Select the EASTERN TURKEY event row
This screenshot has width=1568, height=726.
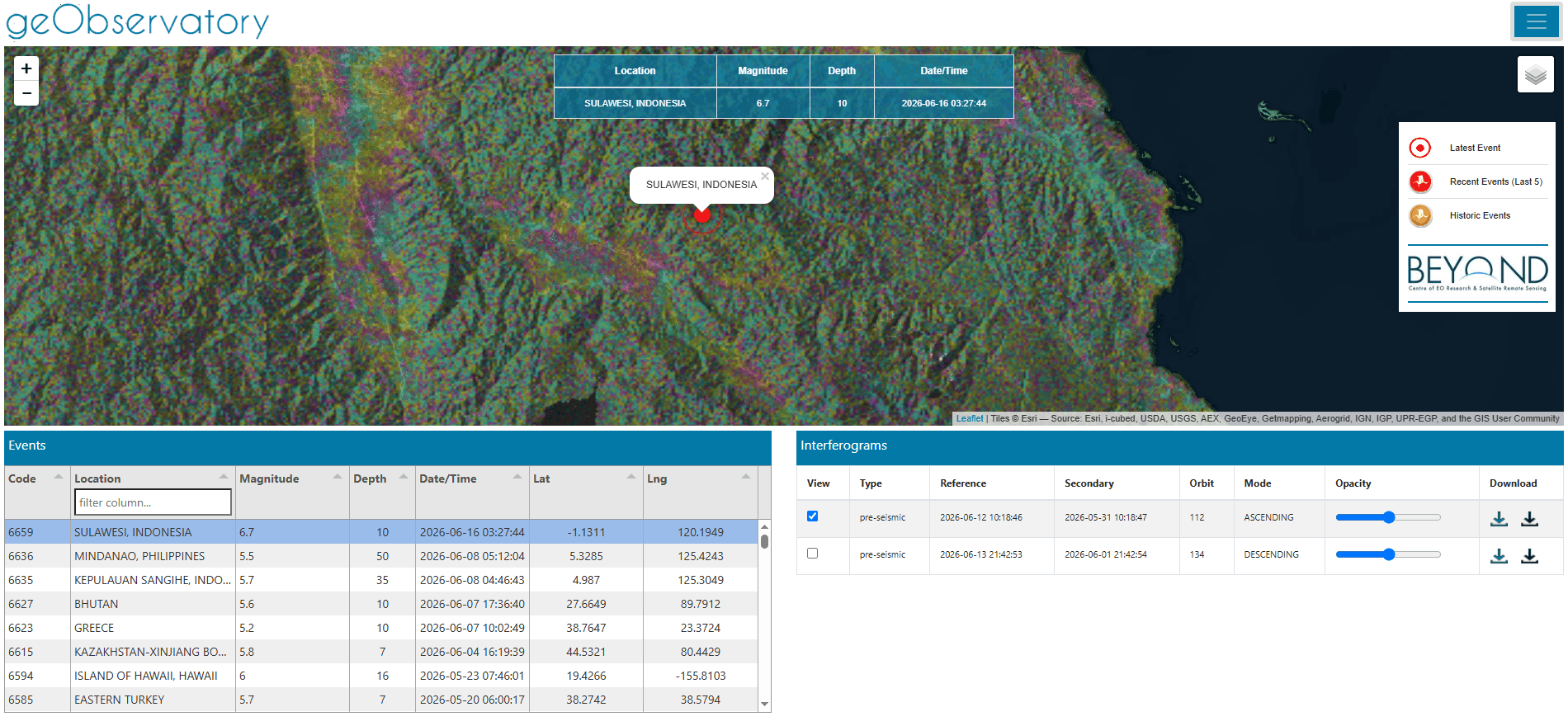pyautogui.click(x=380, y=700)
